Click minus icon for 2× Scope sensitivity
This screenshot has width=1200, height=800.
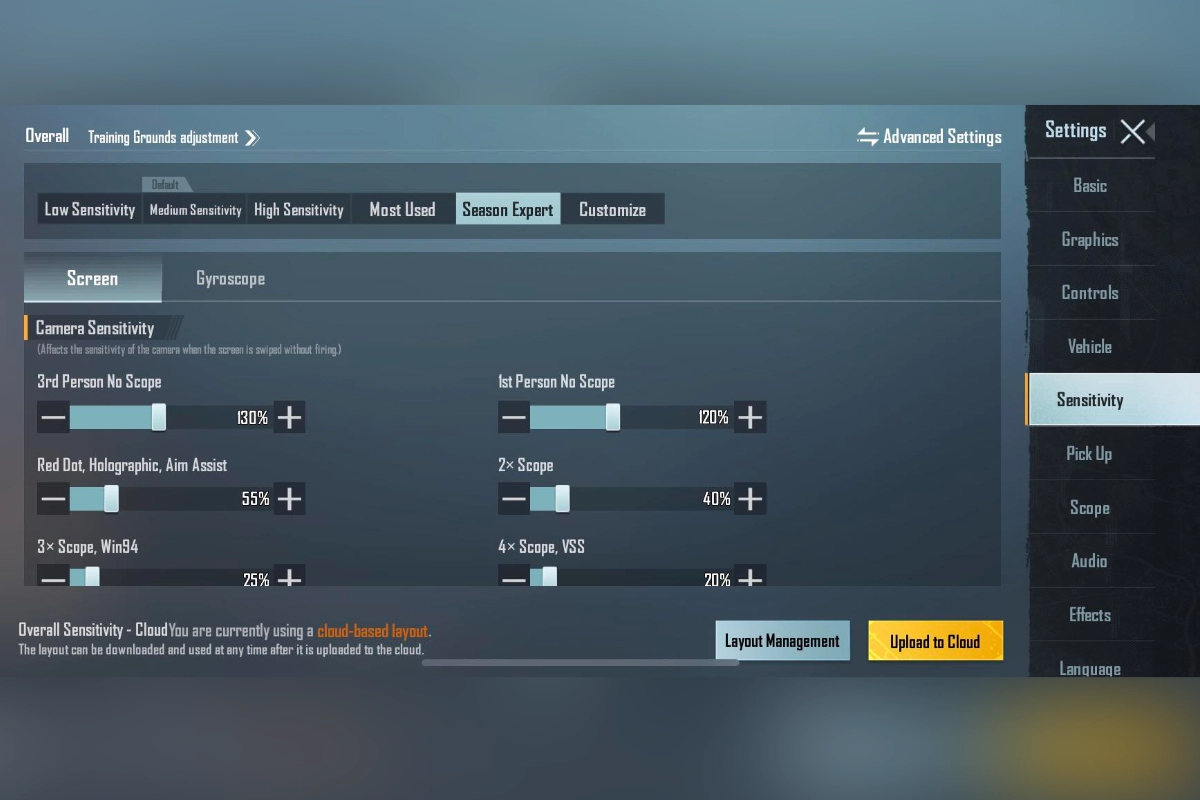click(514, 498)
